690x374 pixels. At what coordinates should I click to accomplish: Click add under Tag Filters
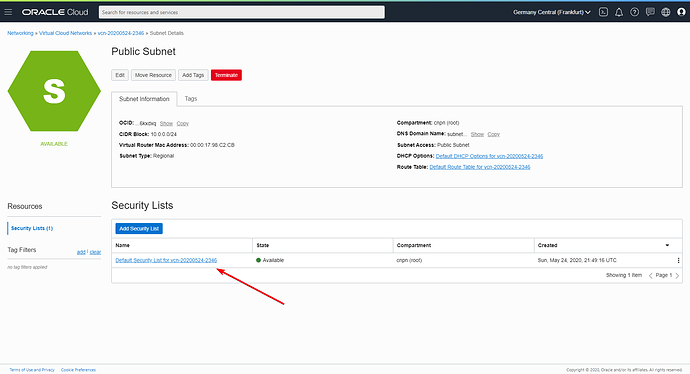pos(81,252)
